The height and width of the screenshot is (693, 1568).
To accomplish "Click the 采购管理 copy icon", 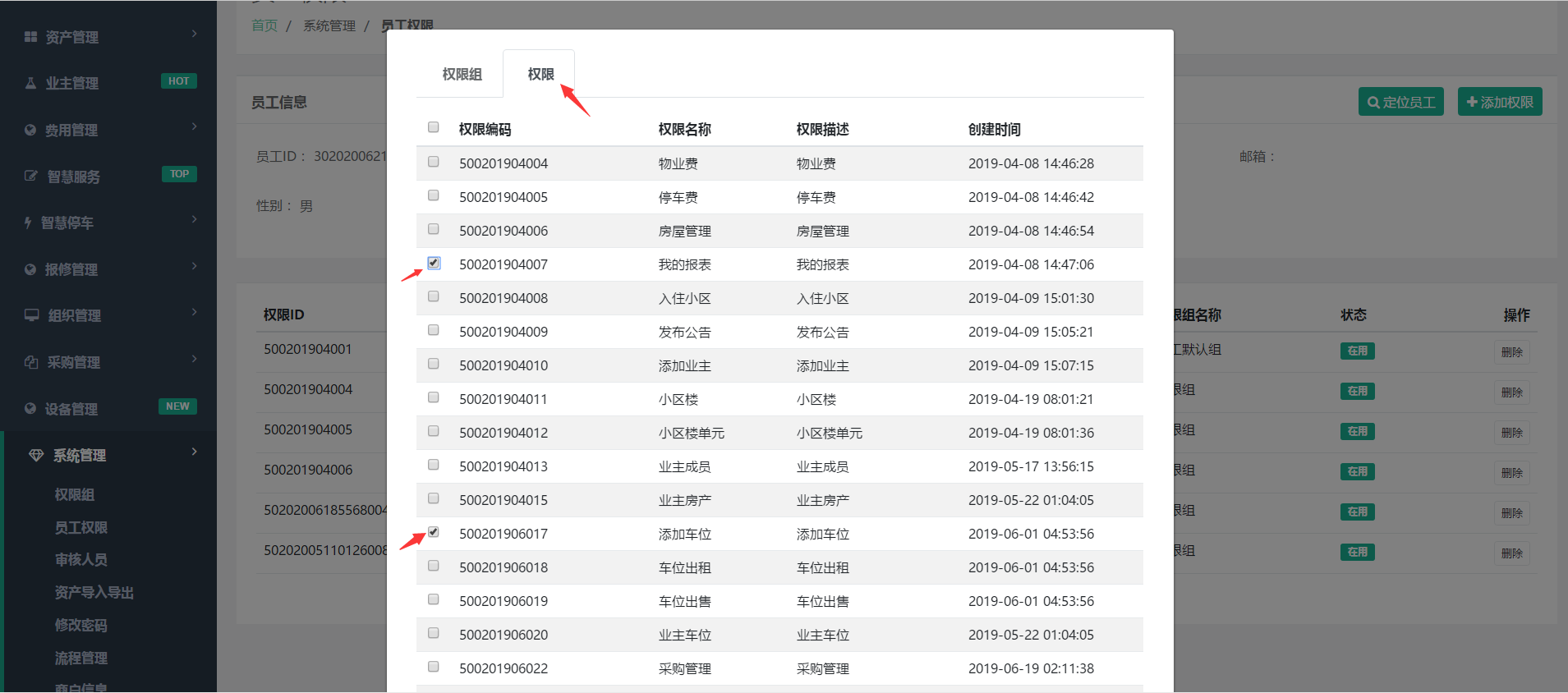I will click(31, 362).
